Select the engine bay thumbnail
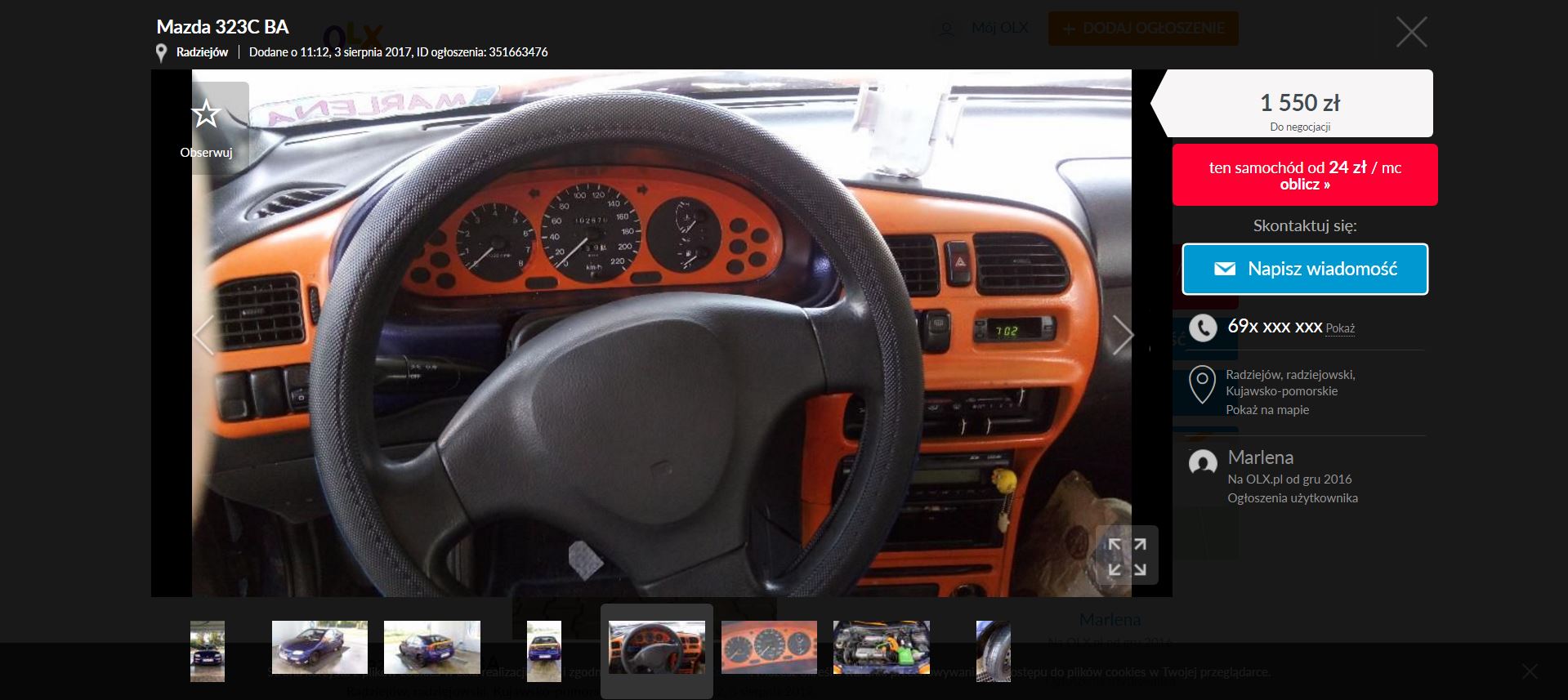Viewport: 1568px width, 700px height. [x=881, y=647]
